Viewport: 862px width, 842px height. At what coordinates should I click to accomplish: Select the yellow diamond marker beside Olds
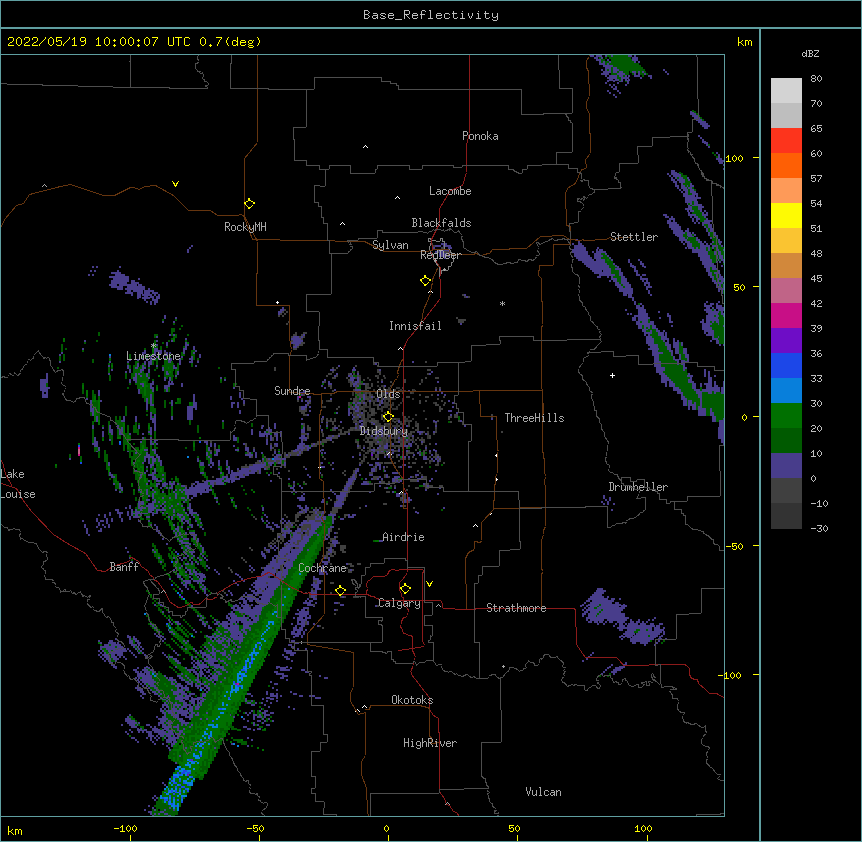[388, 416]
